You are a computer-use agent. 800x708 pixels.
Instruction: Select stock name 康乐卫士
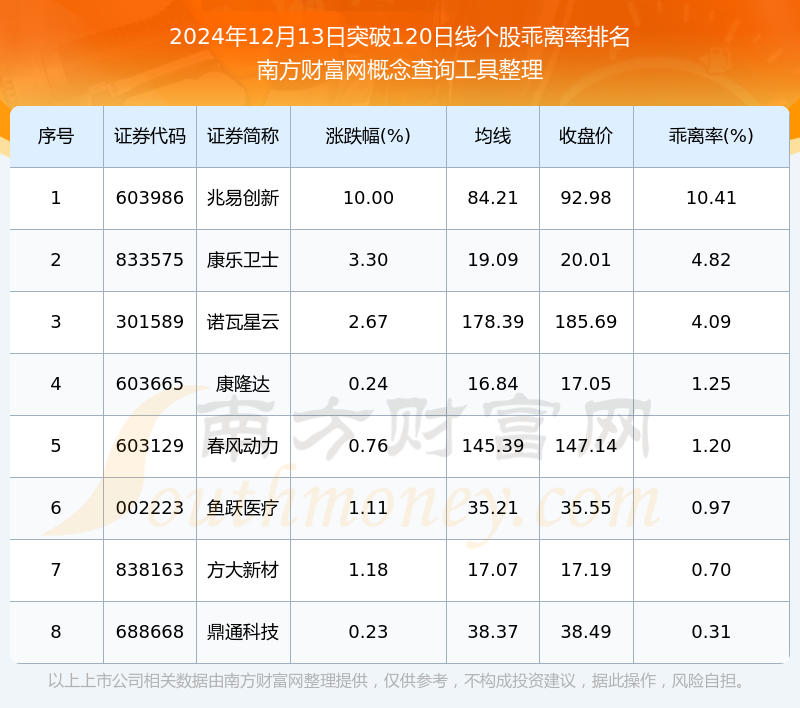coord(243,260)
